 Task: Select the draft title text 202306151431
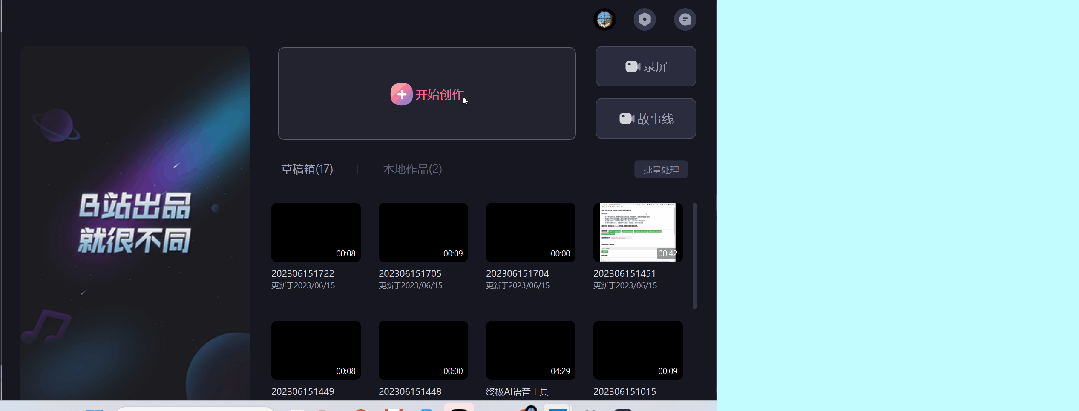point(625,273)
